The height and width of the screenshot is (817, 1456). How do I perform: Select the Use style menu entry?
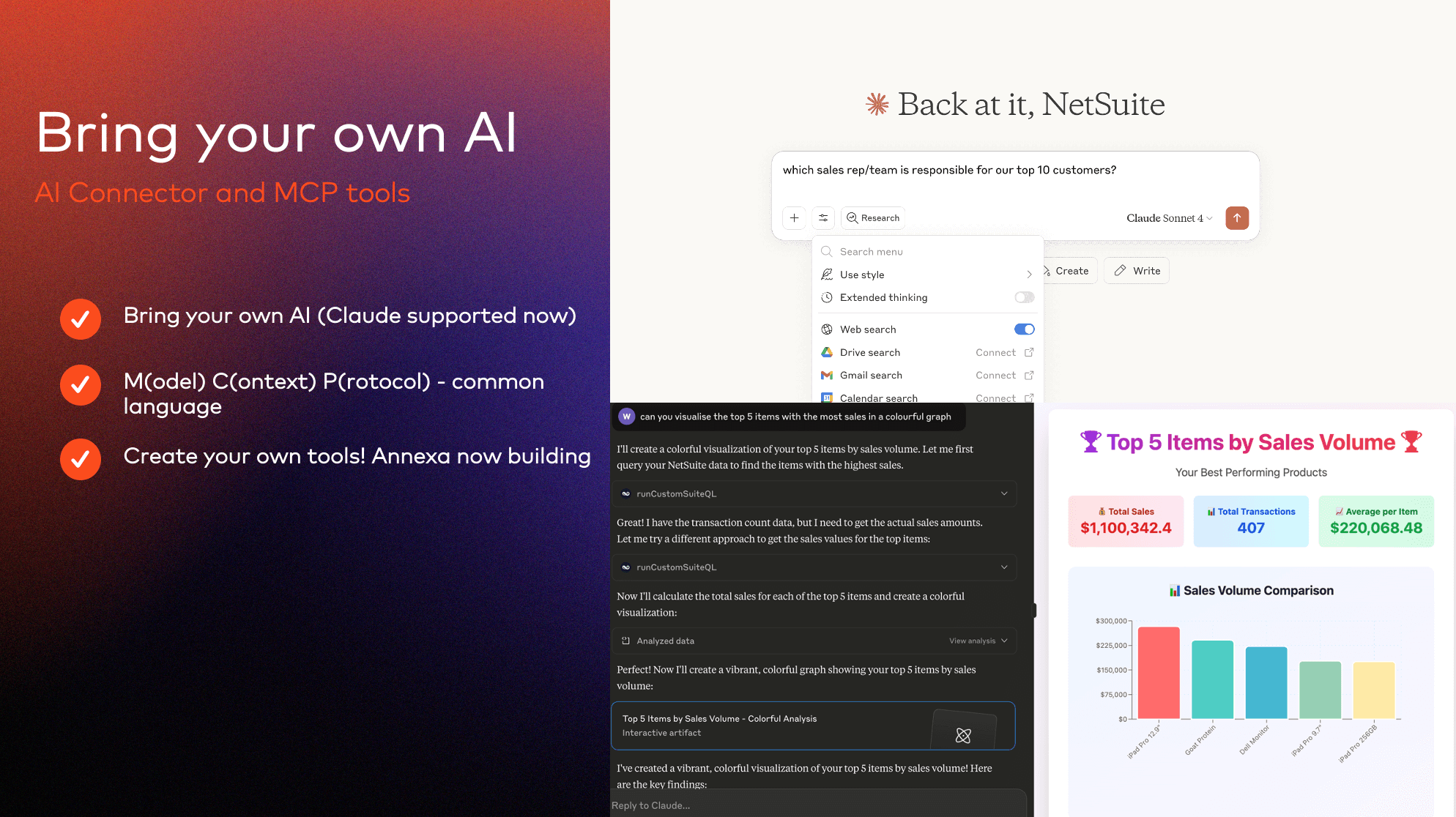pyautogui.click(x=927, y=275)
